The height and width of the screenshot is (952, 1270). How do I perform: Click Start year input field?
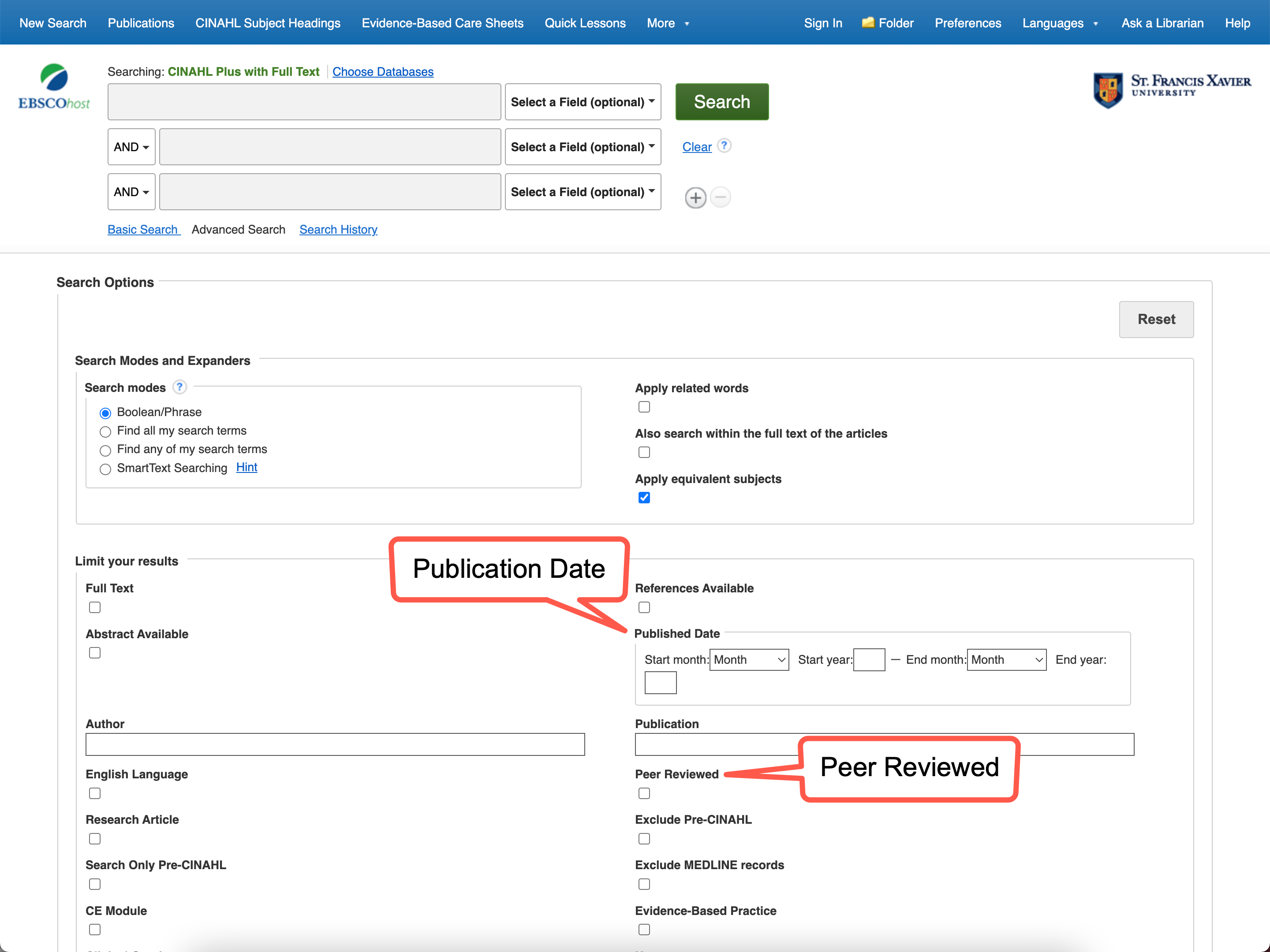point(869,660)
